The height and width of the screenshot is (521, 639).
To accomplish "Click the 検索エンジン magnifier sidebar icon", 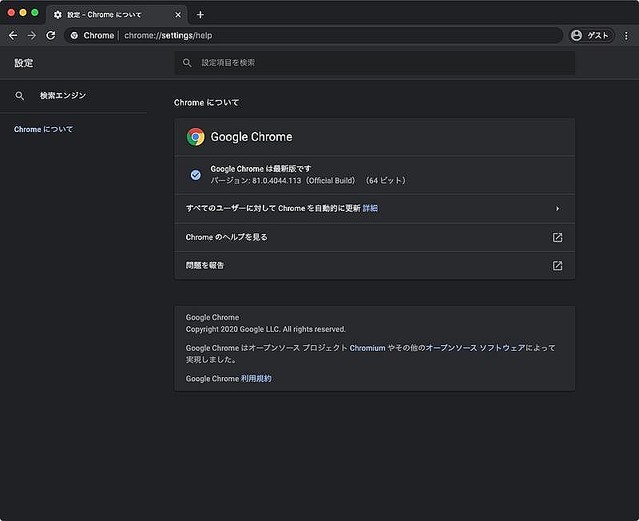I will [20, 96].
